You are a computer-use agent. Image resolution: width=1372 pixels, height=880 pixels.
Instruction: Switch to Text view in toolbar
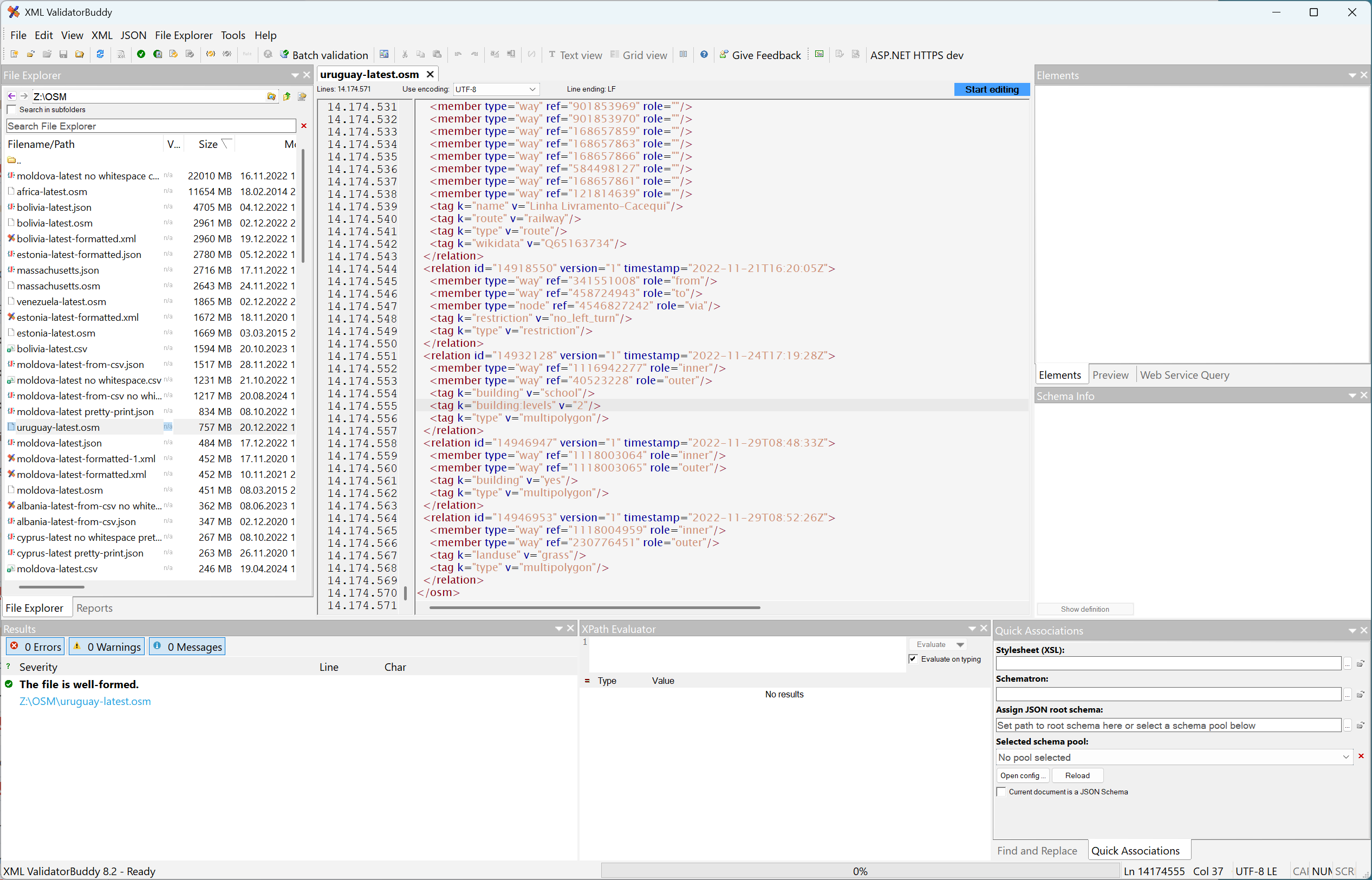[575, 55]
